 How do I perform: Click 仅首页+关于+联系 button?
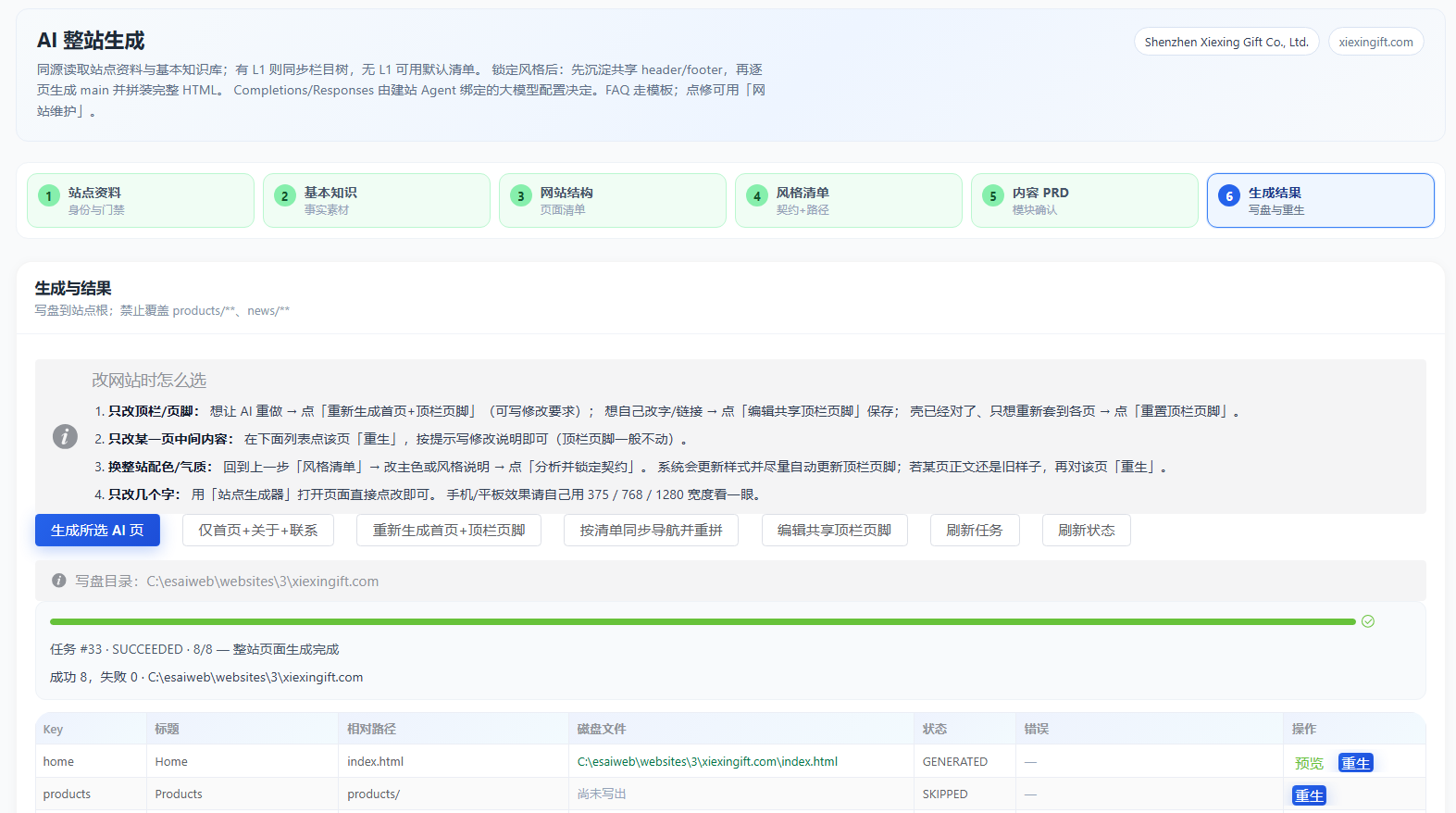(x=258, y=530)
